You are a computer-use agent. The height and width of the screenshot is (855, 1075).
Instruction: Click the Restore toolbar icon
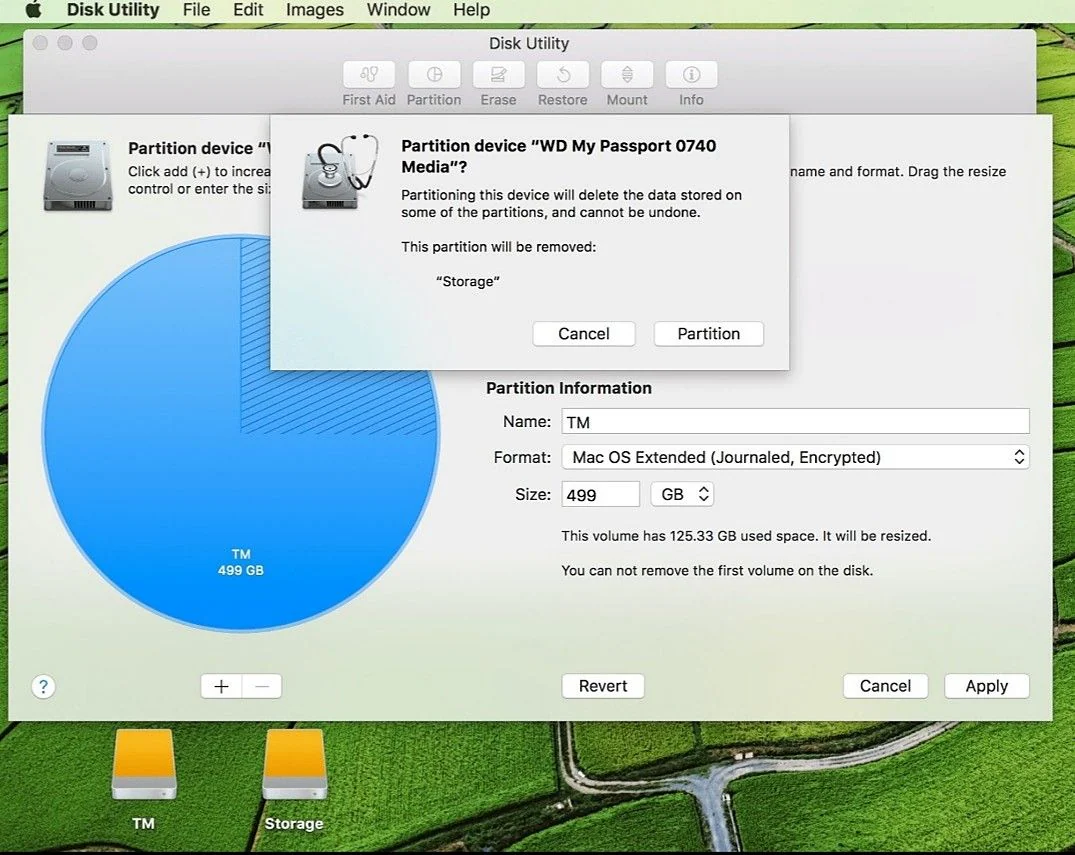pyautogui.click(x=563, y=74)
